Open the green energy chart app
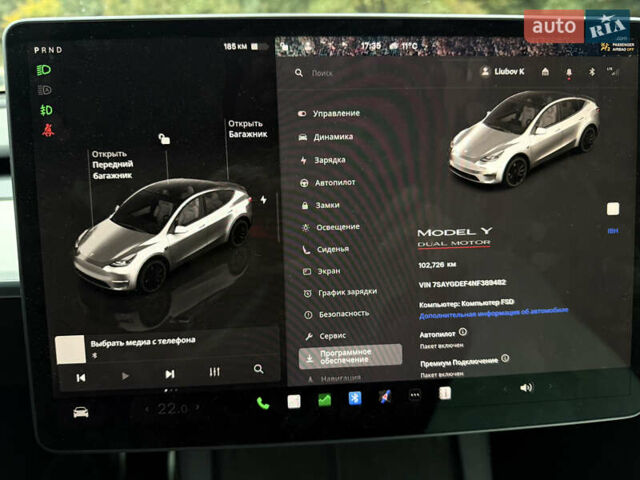 point(324,400)
